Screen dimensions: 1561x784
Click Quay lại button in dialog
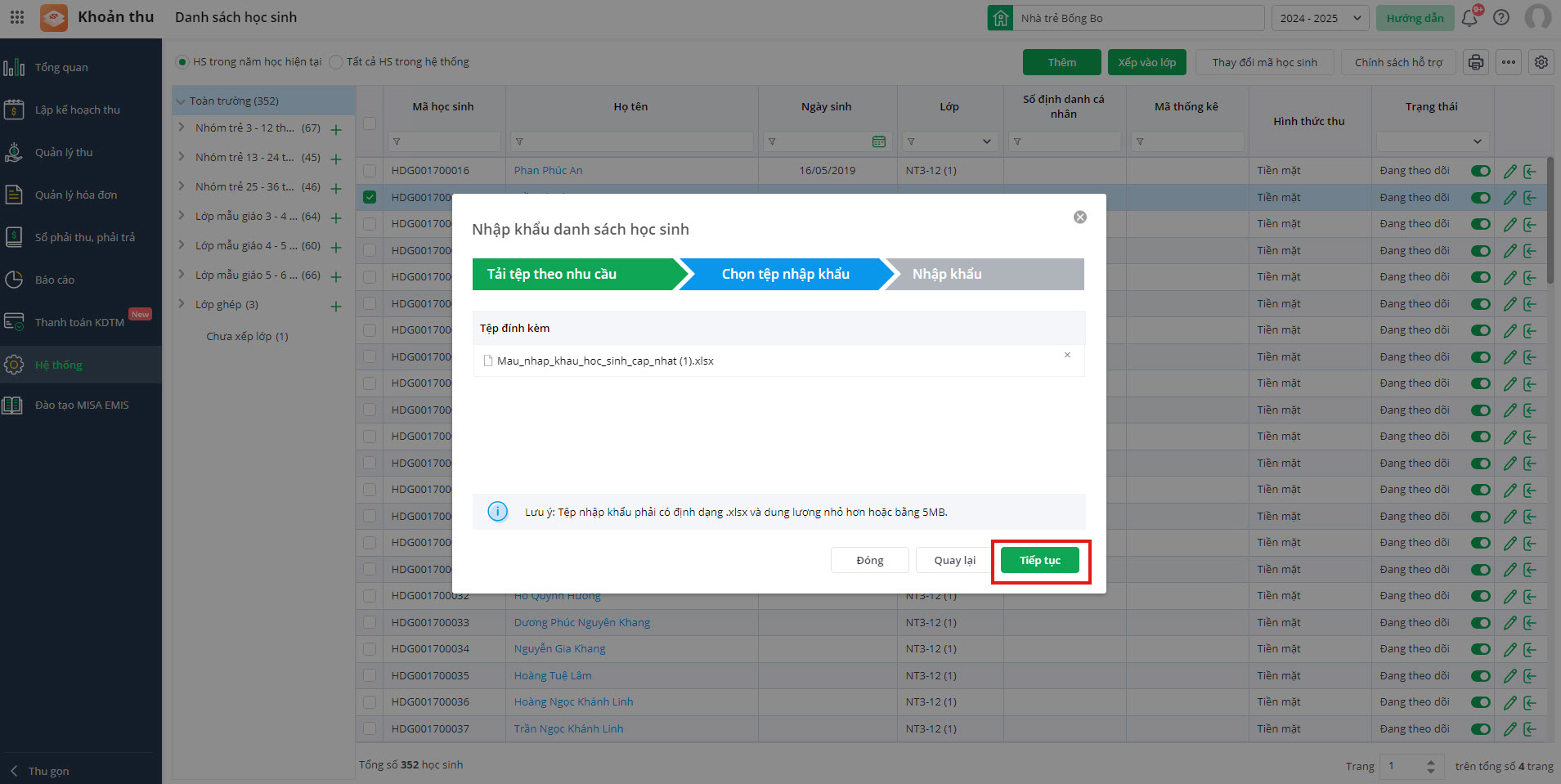click(x=954, y=560)
